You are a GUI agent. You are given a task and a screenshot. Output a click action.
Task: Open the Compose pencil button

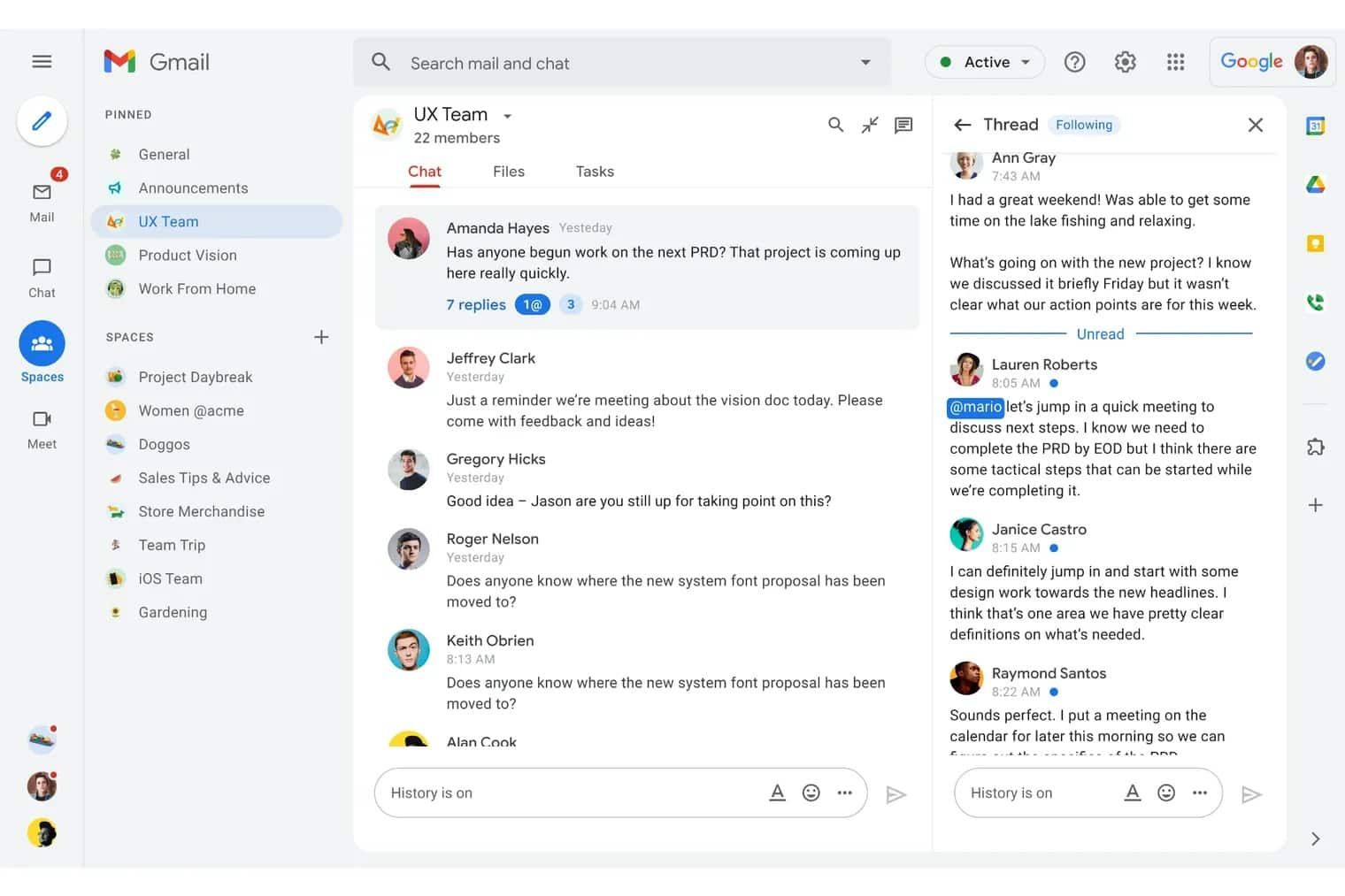[x=42, y=120]
